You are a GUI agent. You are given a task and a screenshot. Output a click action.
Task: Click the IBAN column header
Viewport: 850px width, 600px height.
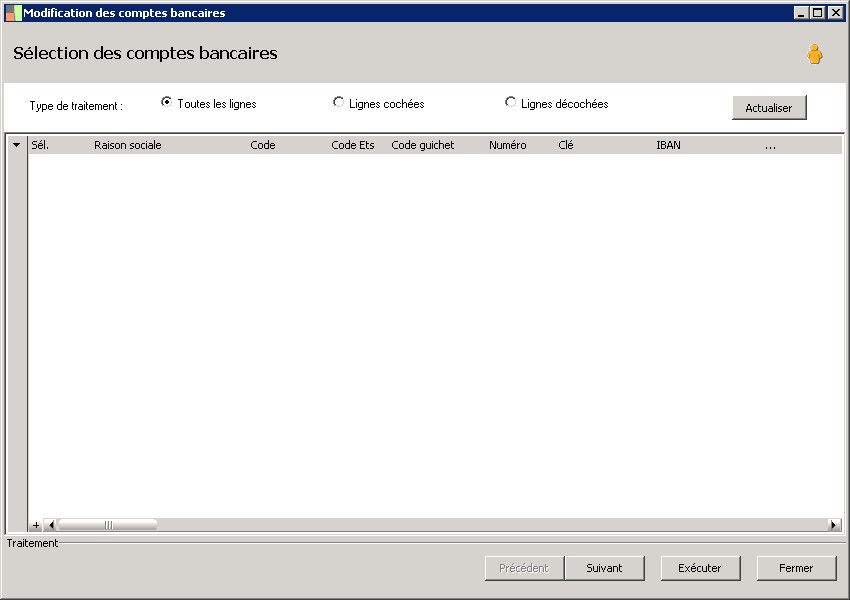668,145
